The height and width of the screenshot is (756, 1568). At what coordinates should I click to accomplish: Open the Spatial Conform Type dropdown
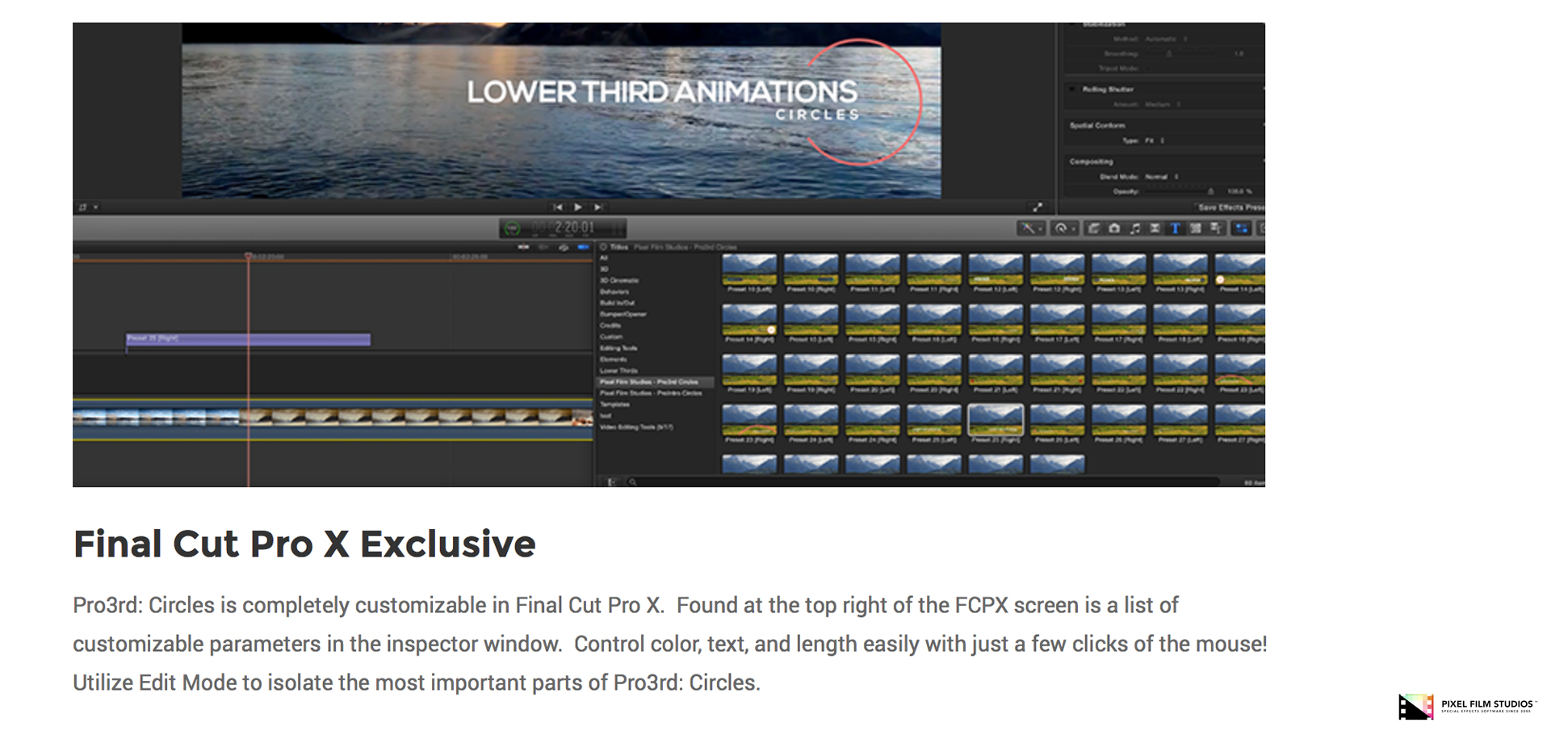pos(1155,141)
